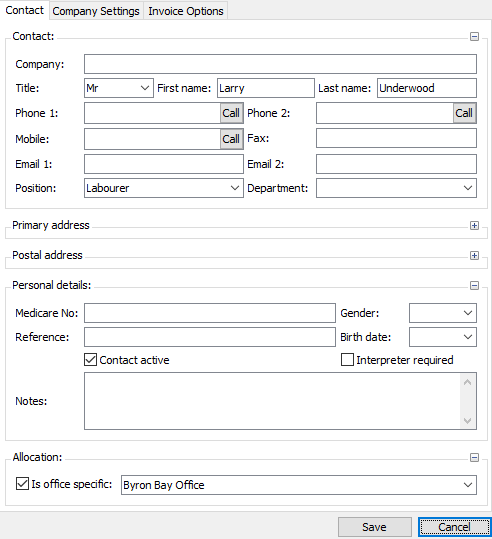Click the Call button beside Mobile
This screenshot has width=492, height=539.
(x=231, y=139)
